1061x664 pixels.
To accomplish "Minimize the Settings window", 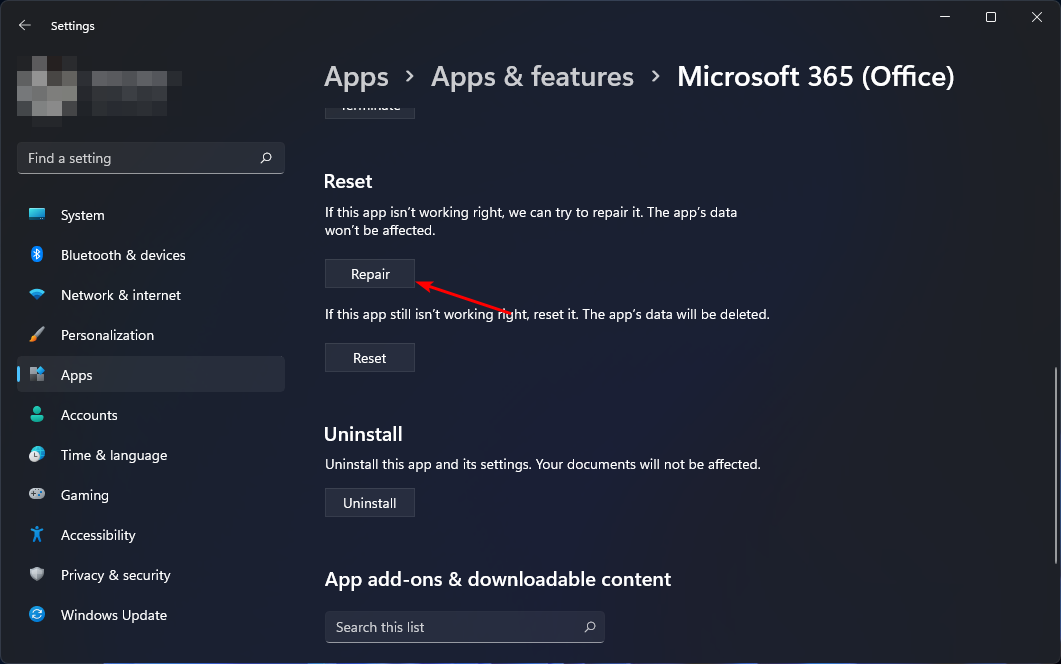I will coord(945,17).
